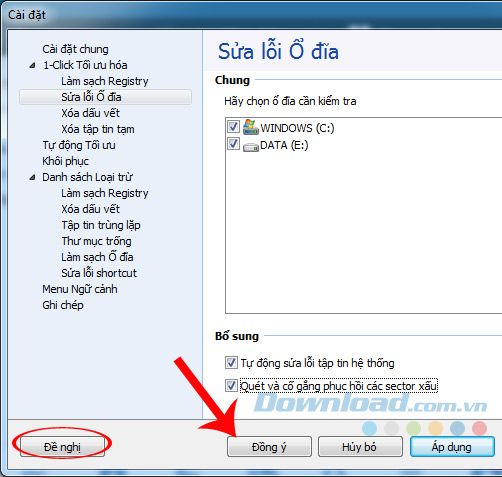This screenshot has width=502, height=477.
Task: Open 'Thư mục trống' exclusion list
Action: [96, 241]
